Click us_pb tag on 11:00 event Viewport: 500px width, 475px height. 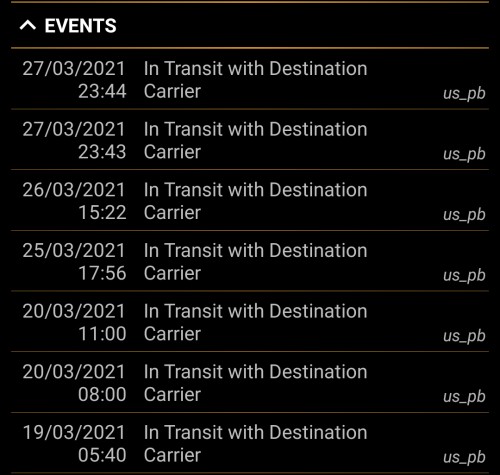point(464,336)
